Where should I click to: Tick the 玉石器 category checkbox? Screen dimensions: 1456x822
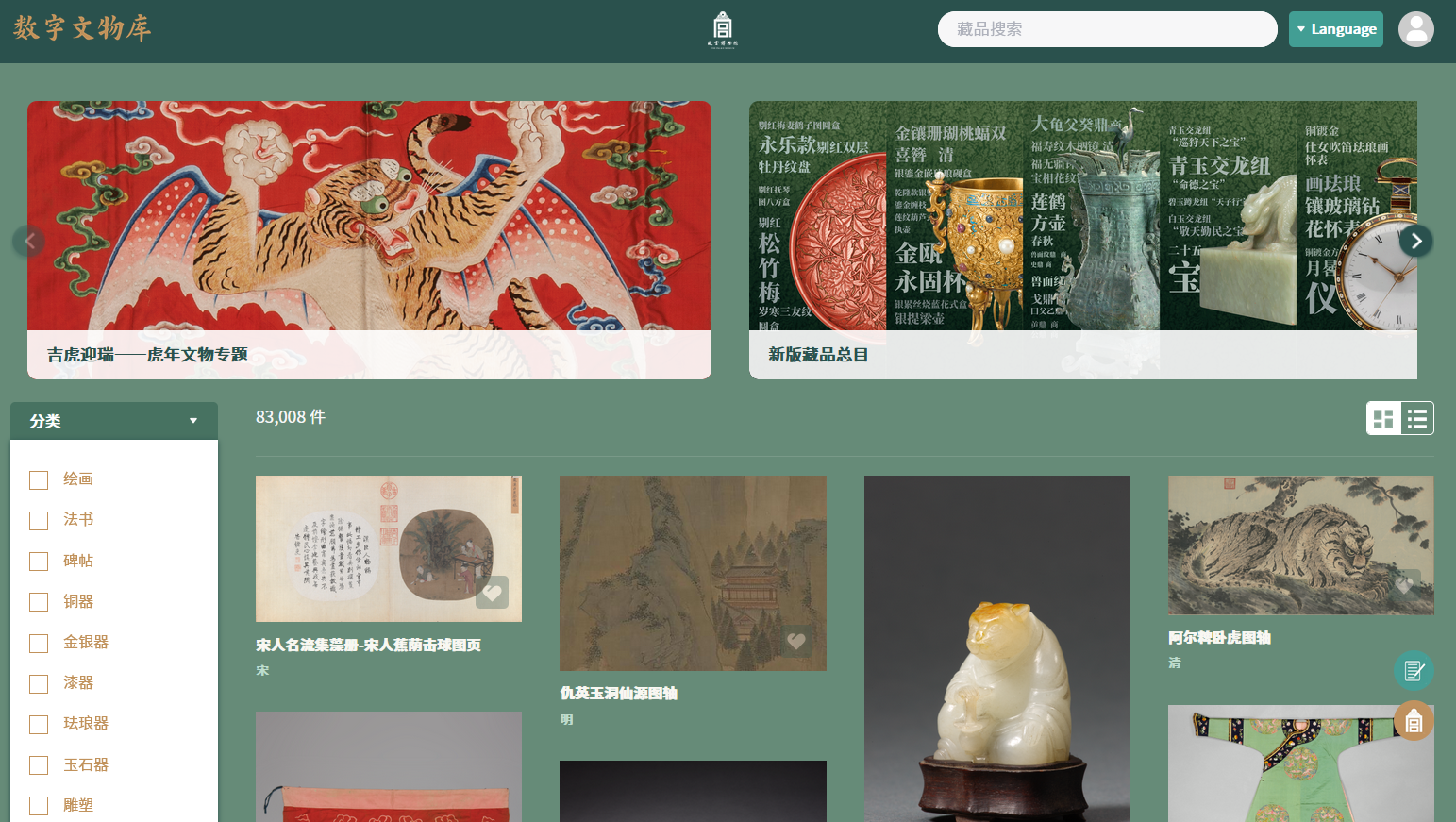point(39,765)
